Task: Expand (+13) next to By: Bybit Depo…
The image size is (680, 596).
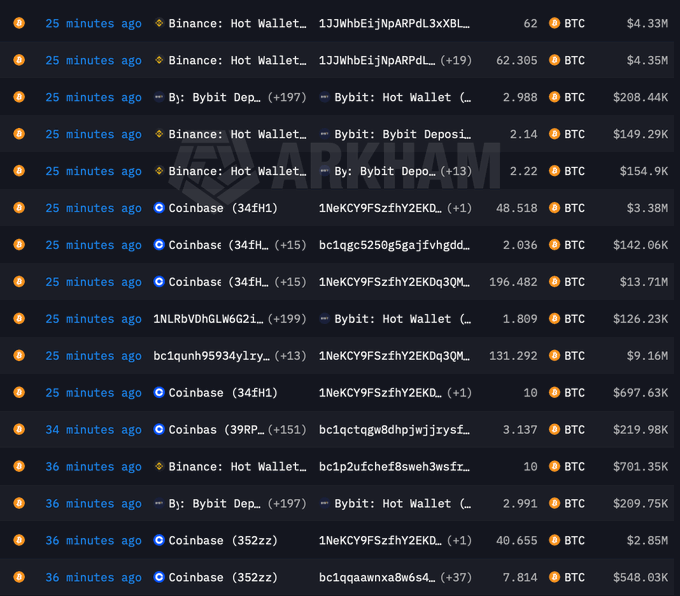Action: 456,171
